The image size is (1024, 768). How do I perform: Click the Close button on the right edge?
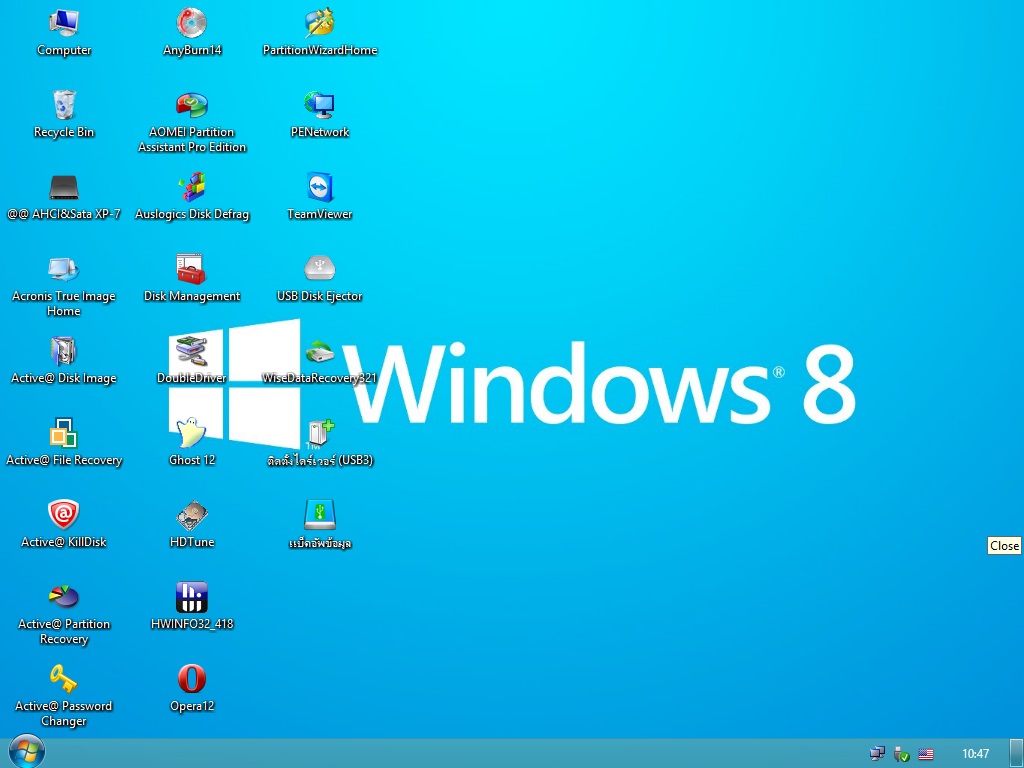[1004, 545]
